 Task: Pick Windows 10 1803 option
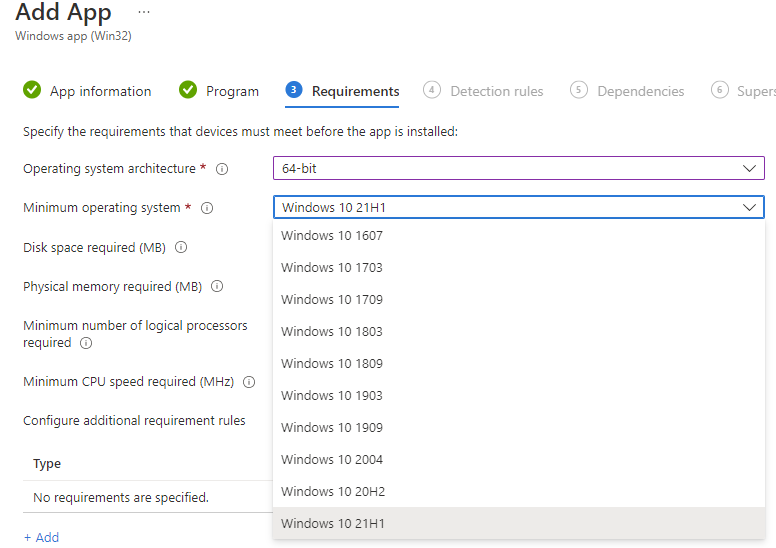tap(519, 332)
